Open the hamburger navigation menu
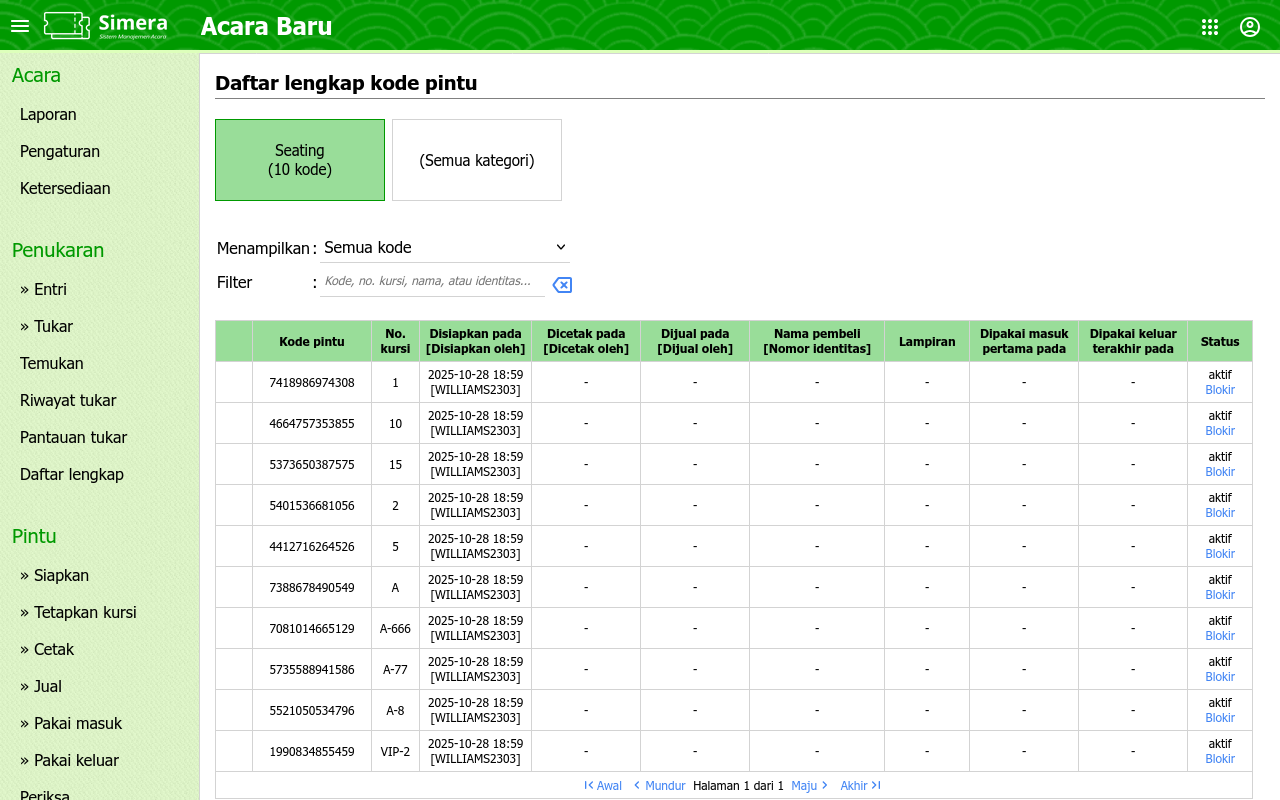1280x800 pixels. [x=20, y=26]
